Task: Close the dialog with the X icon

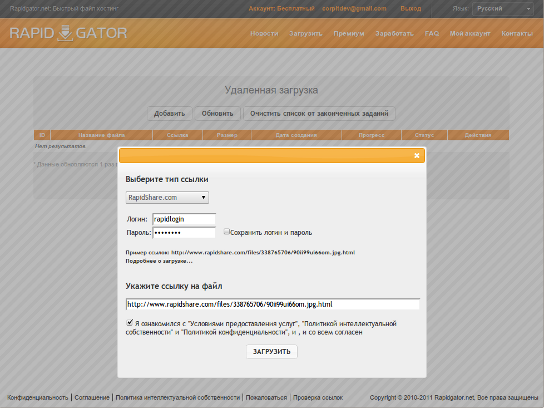Action: tap(417, 155)
